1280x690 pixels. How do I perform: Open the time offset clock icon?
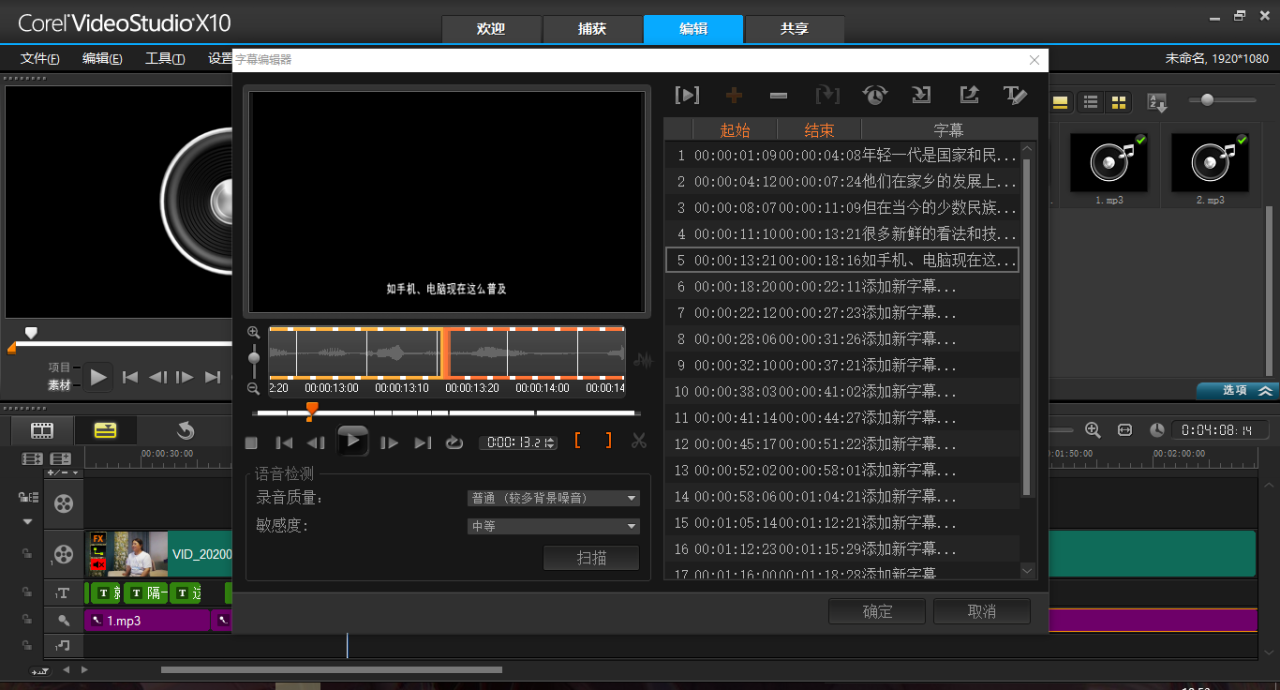click(x=875, y=95)
